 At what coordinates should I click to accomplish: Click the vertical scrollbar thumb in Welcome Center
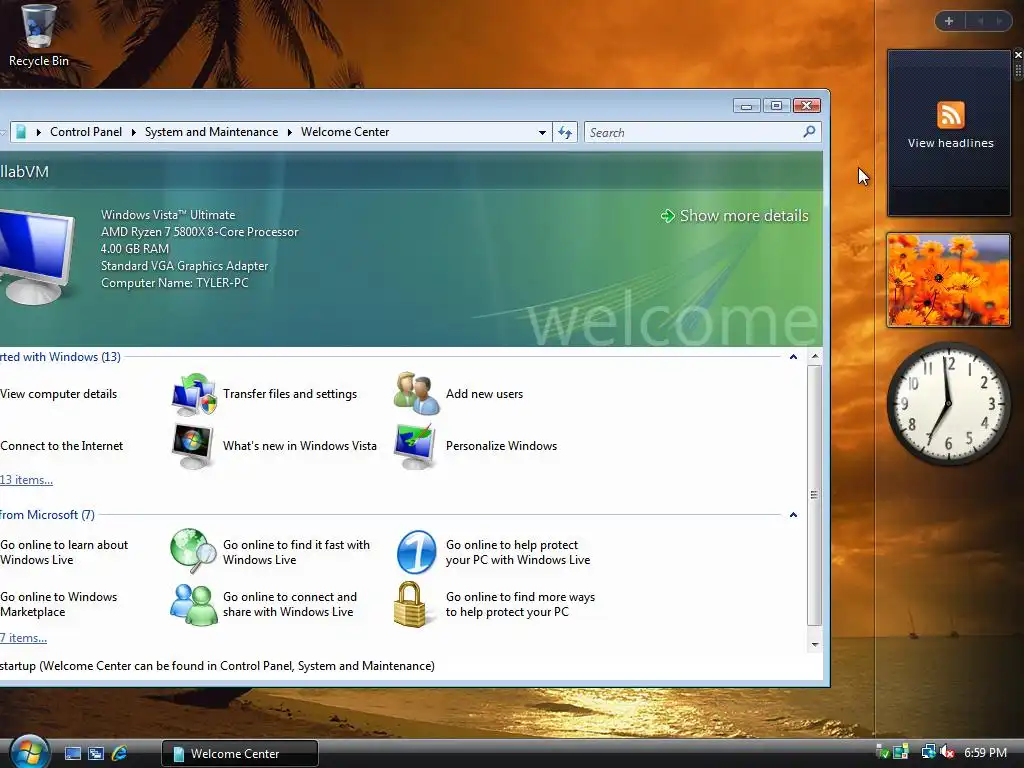click(814, 495)
